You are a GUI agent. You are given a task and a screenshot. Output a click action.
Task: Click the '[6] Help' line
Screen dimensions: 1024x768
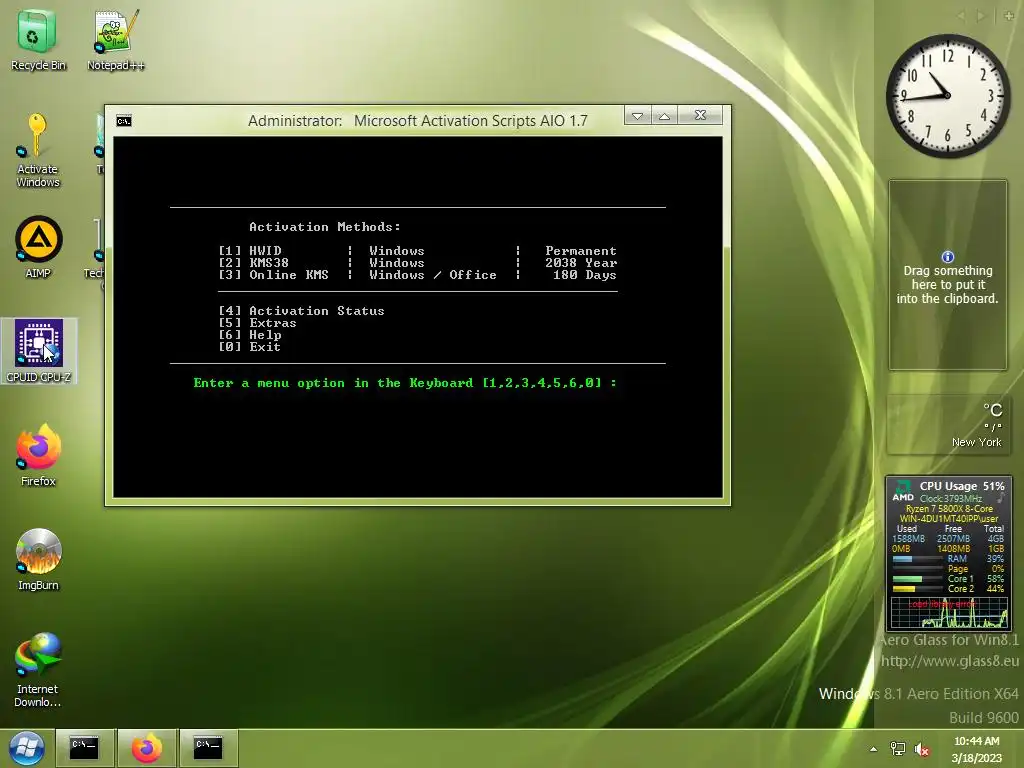click(250, 335)
